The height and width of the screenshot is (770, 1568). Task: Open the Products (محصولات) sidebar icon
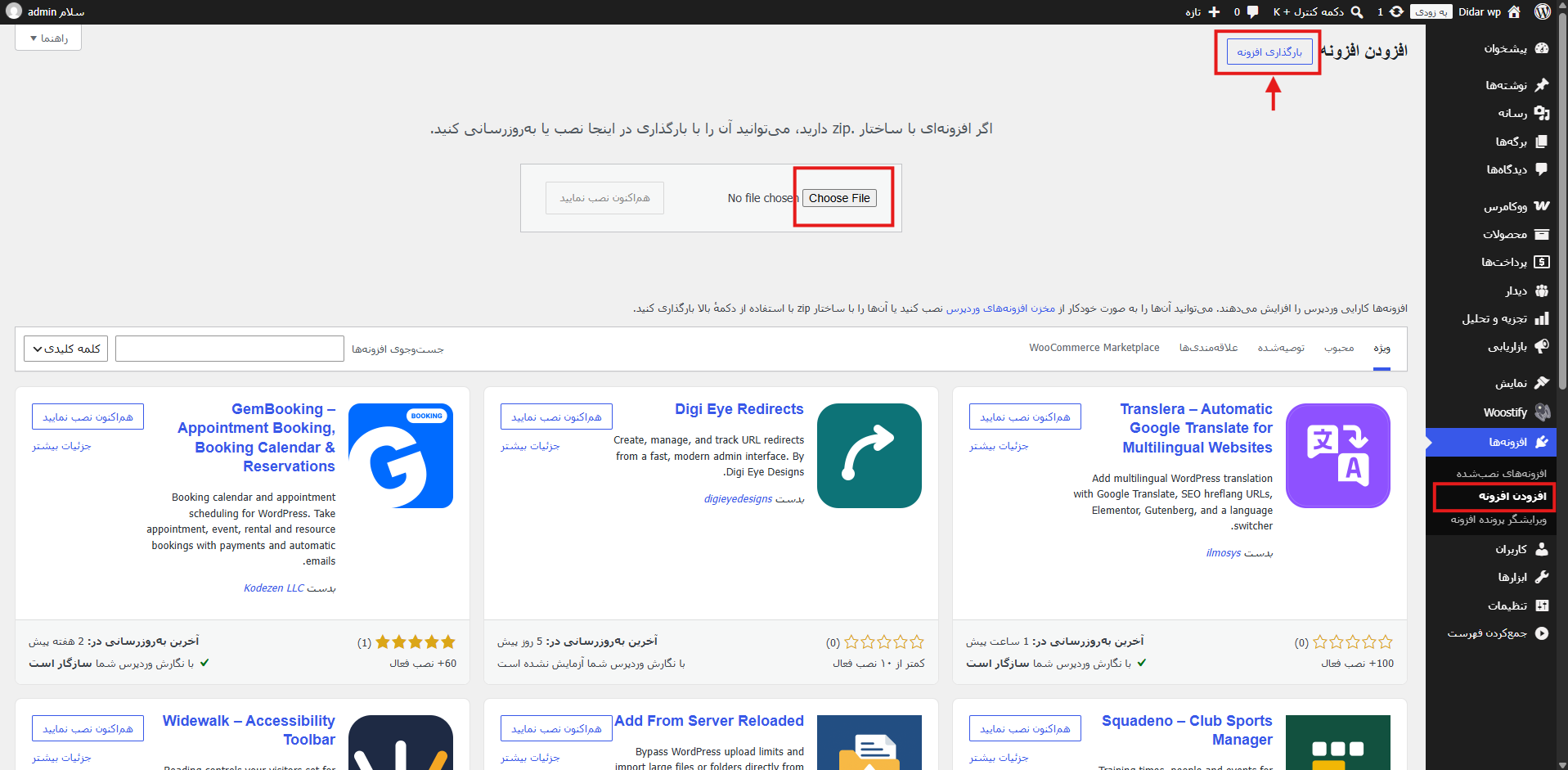[1542, 234]
